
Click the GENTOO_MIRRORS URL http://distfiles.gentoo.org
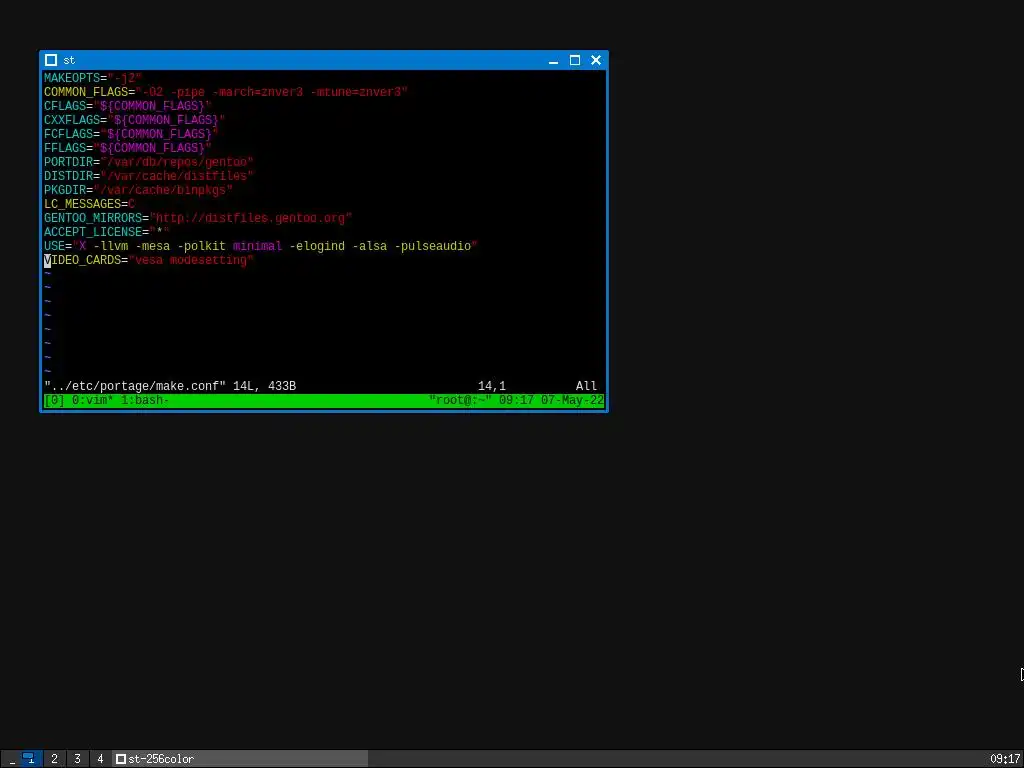coord(251,218)
